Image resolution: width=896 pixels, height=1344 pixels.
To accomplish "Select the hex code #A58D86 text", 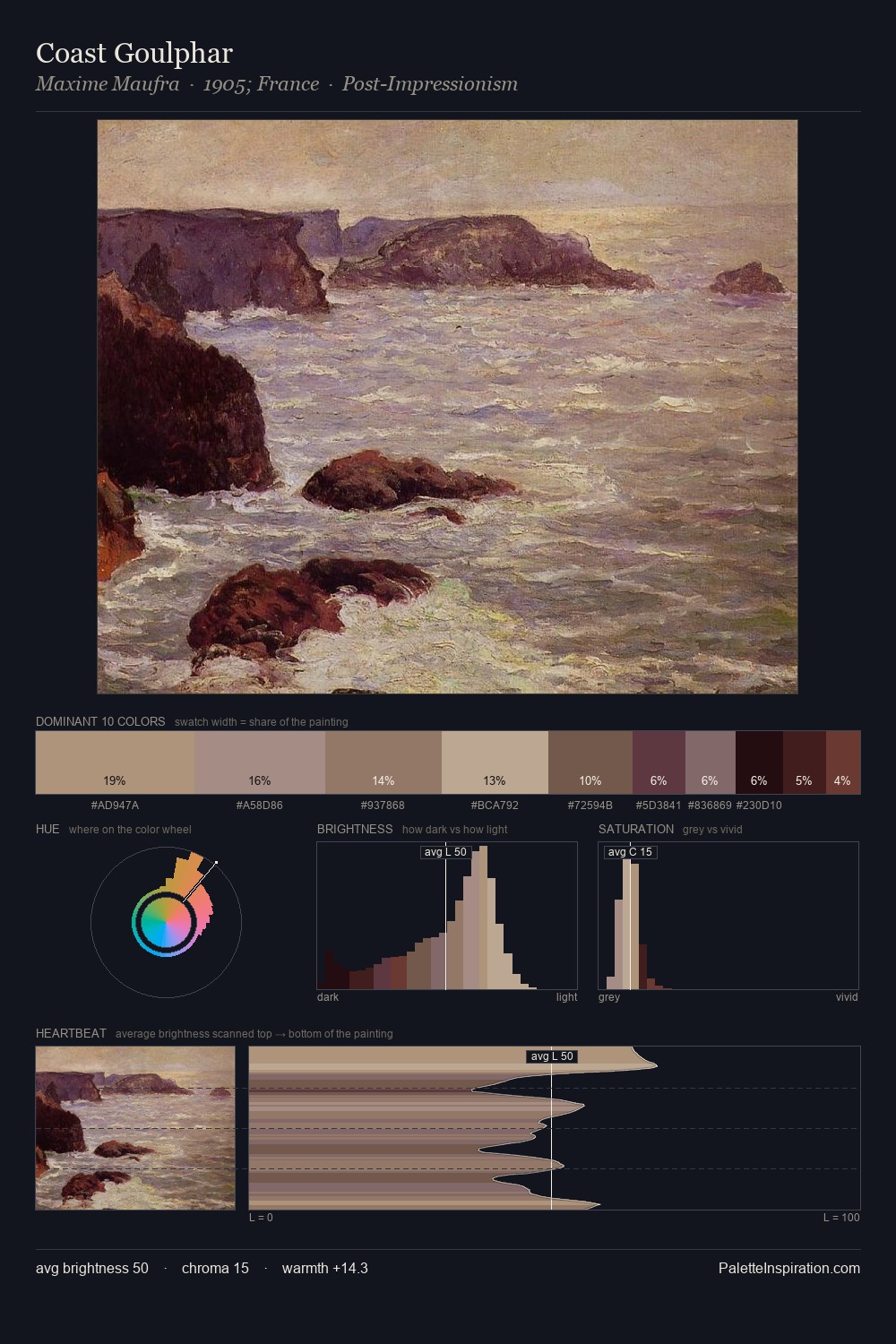I will click(x=260, y=806).
